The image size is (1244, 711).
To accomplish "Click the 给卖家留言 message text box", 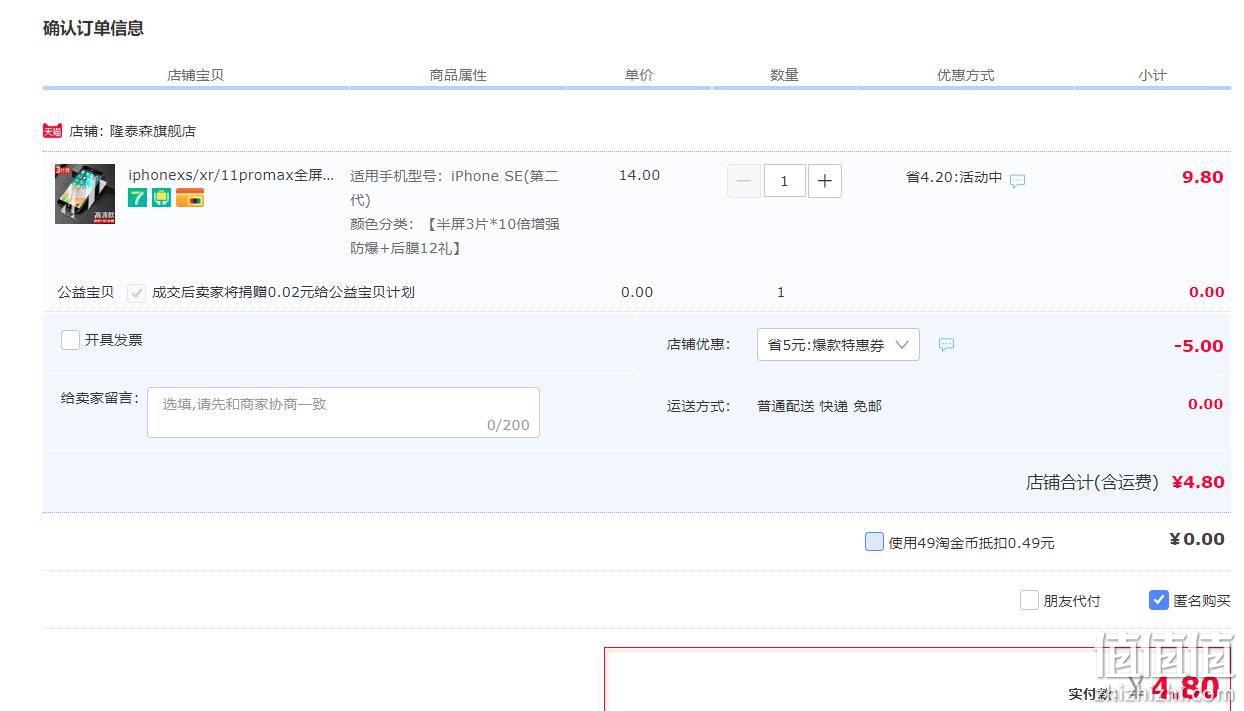I will tap(343, 413).
